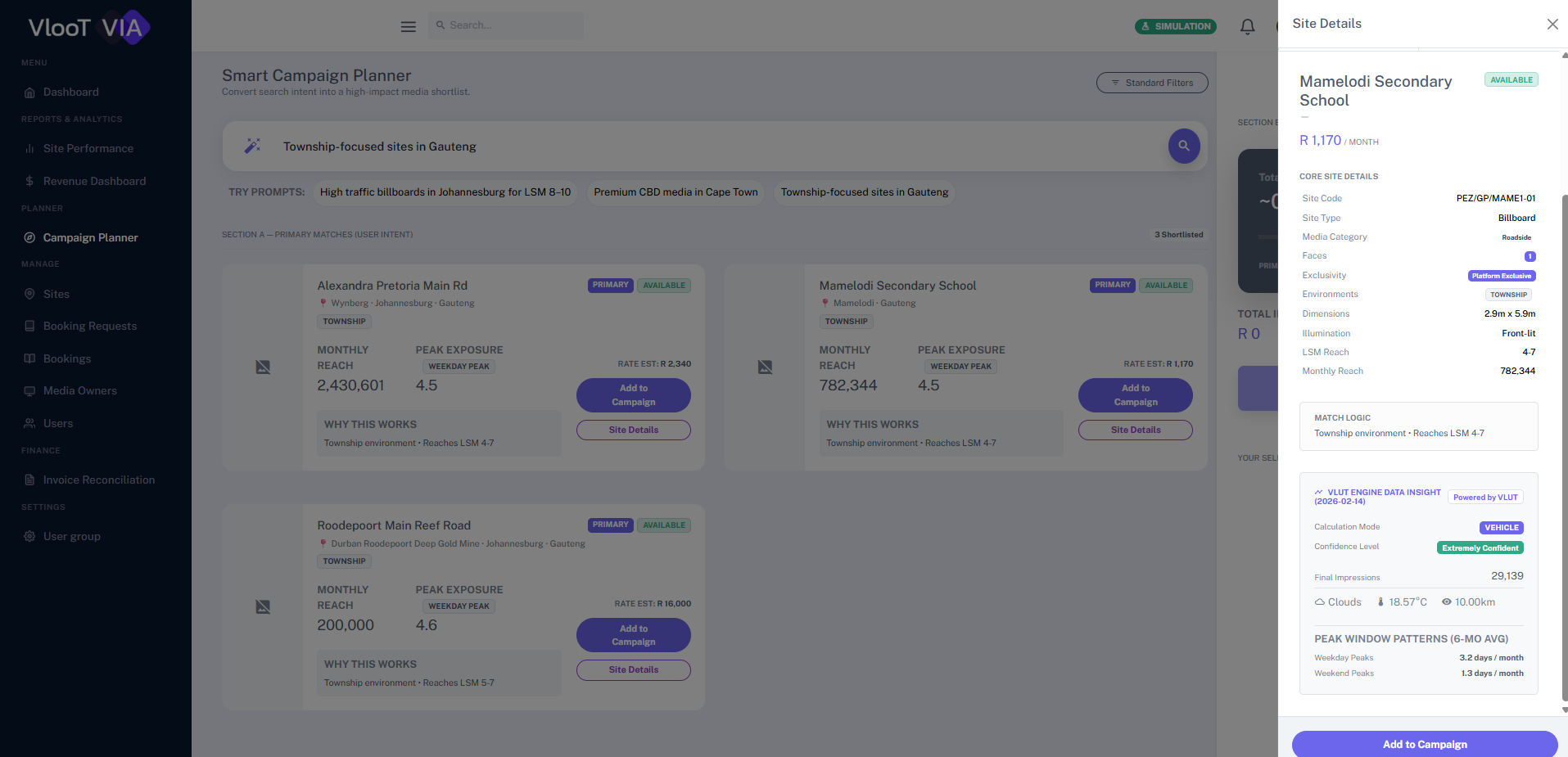1568x757 pixels.
Task: Add Alexandra Pretoria Main Rd to campaign
Action: pyautogui.click(x=633, y=395)
